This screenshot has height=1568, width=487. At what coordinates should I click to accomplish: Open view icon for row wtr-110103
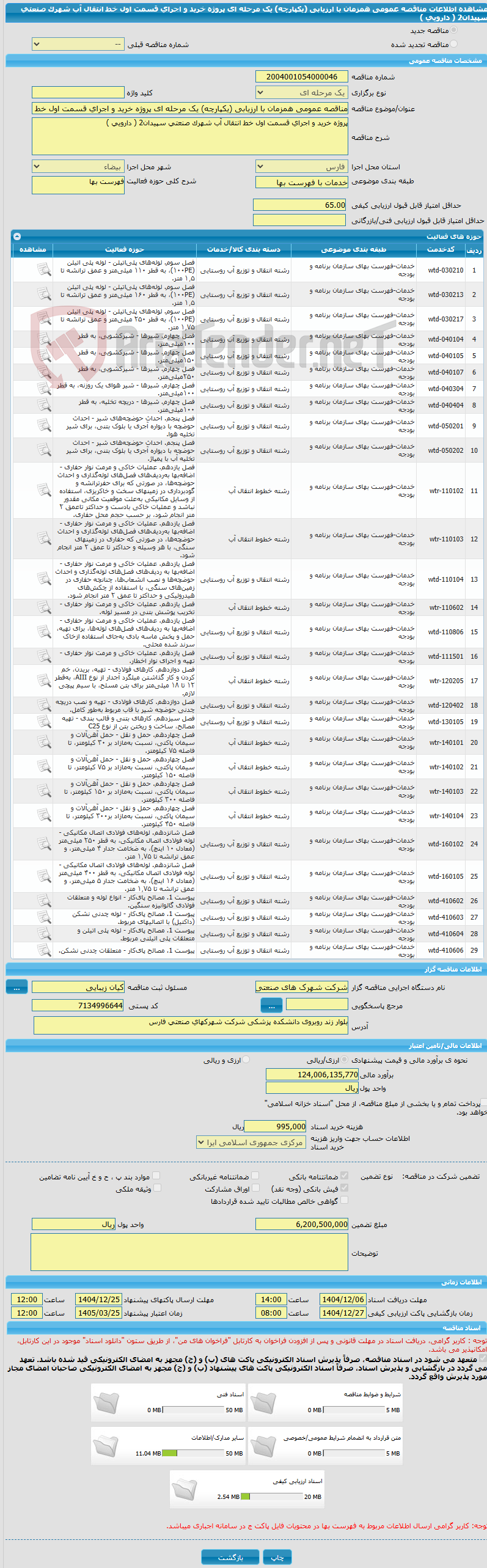(44, 538)
